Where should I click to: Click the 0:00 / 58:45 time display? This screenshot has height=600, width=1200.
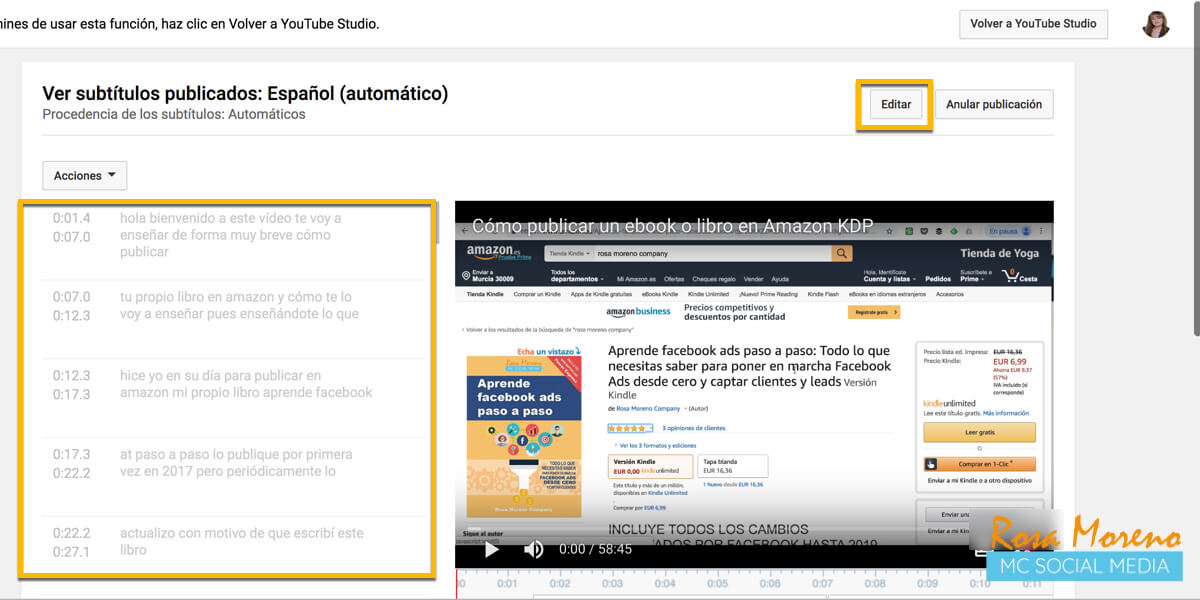596,549
